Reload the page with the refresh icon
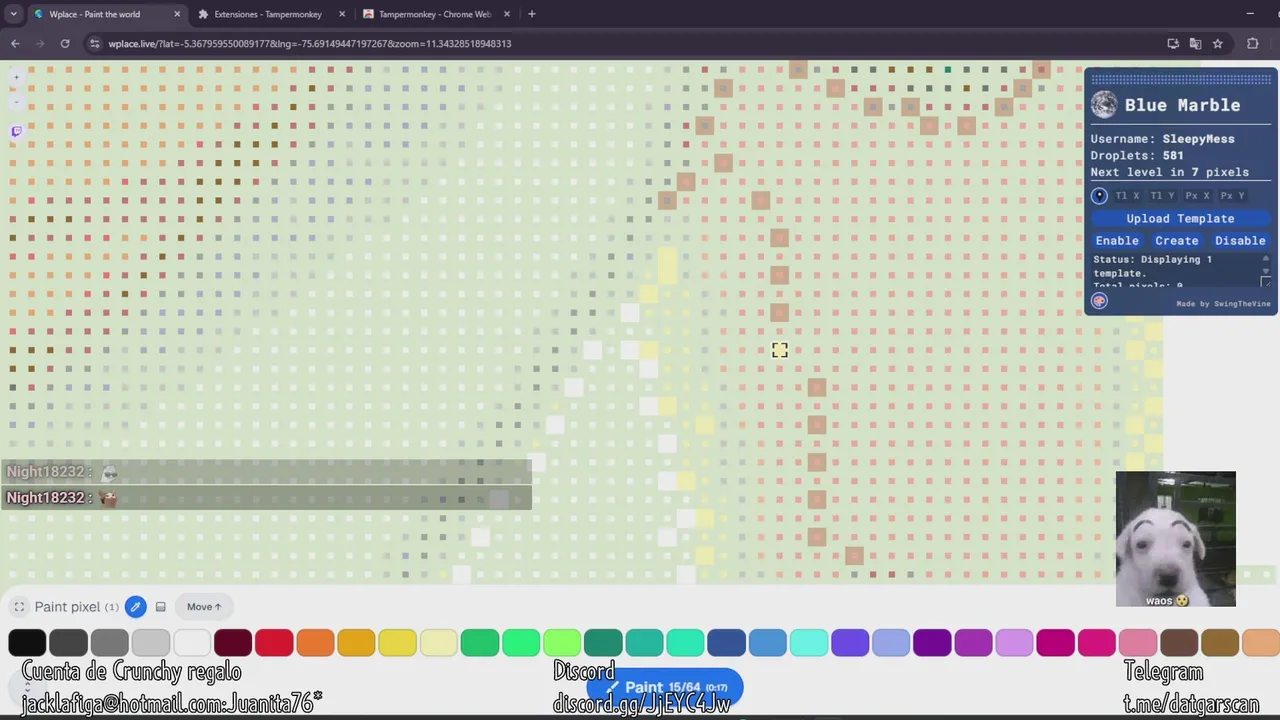This screenshot has width=1280, height=720. point(65,44)
